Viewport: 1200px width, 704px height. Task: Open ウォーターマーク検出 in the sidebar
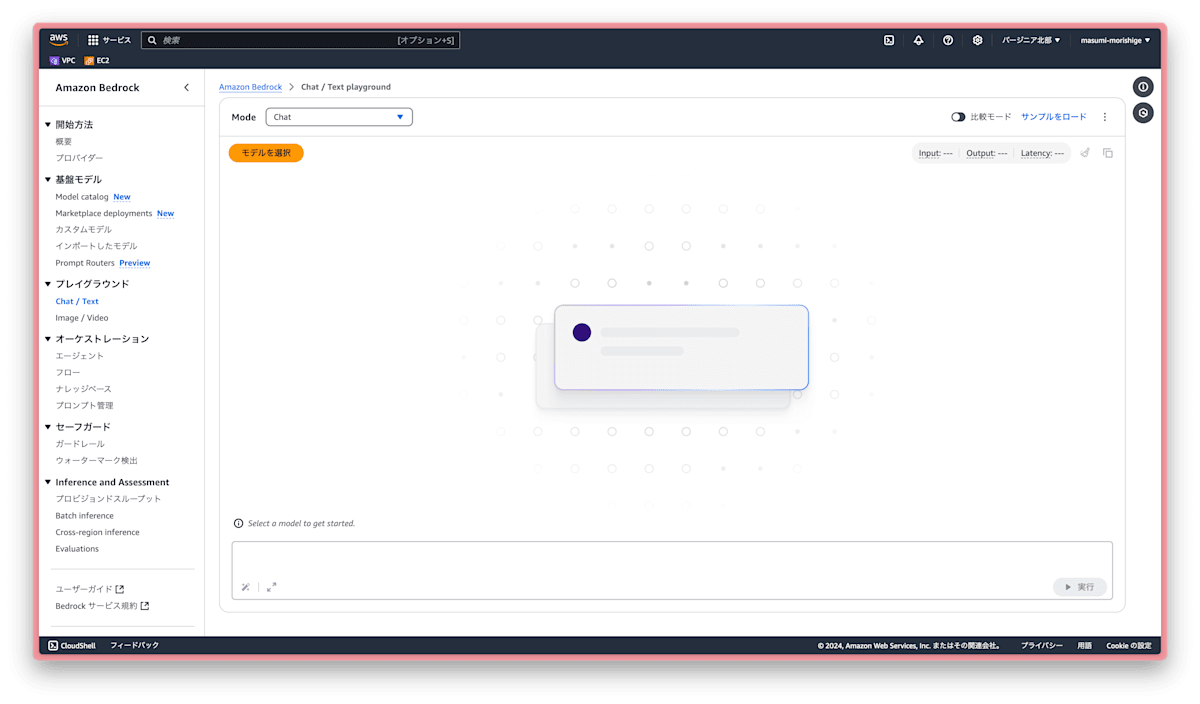click(x=97, y=460)
